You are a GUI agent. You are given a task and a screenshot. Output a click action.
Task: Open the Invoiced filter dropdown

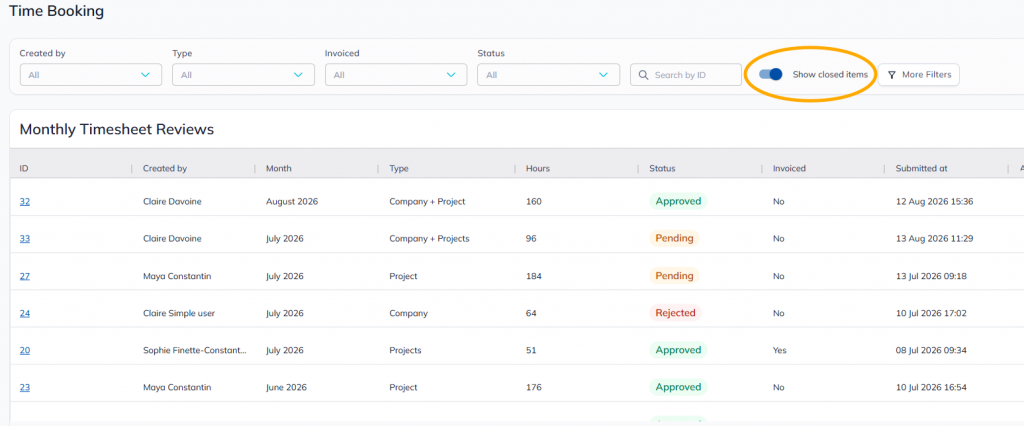click(x=396, y=74)
